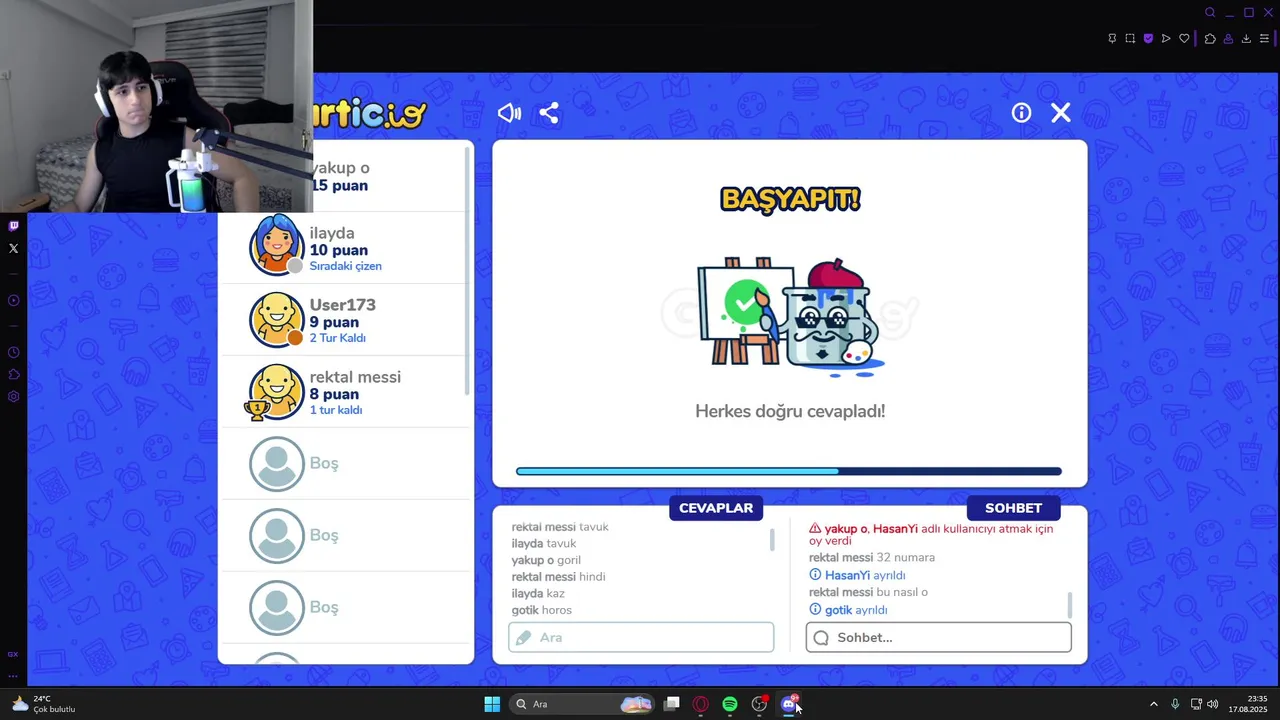
Task: Click 'gotik ayrıldı' chat notice
Action: 849,610
